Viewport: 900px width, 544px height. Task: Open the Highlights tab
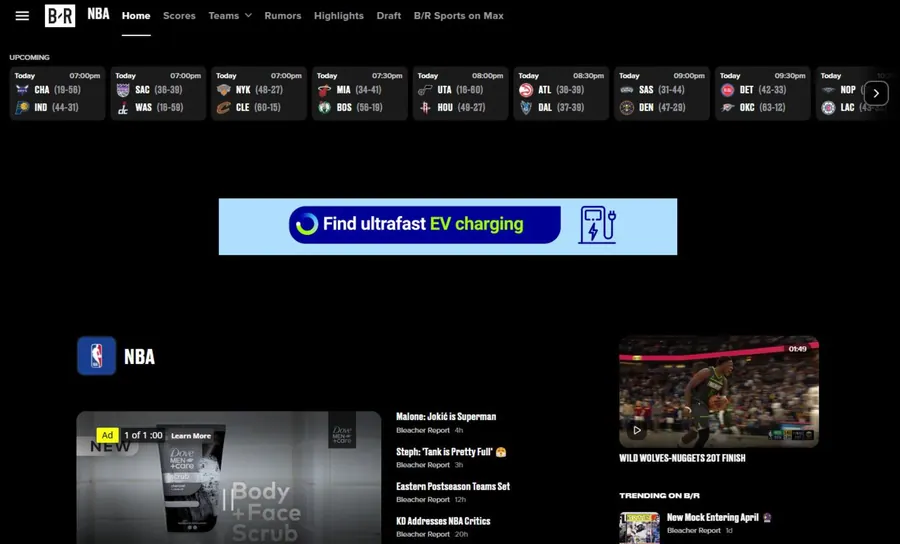pyautogui.click(x=339, y=15)
